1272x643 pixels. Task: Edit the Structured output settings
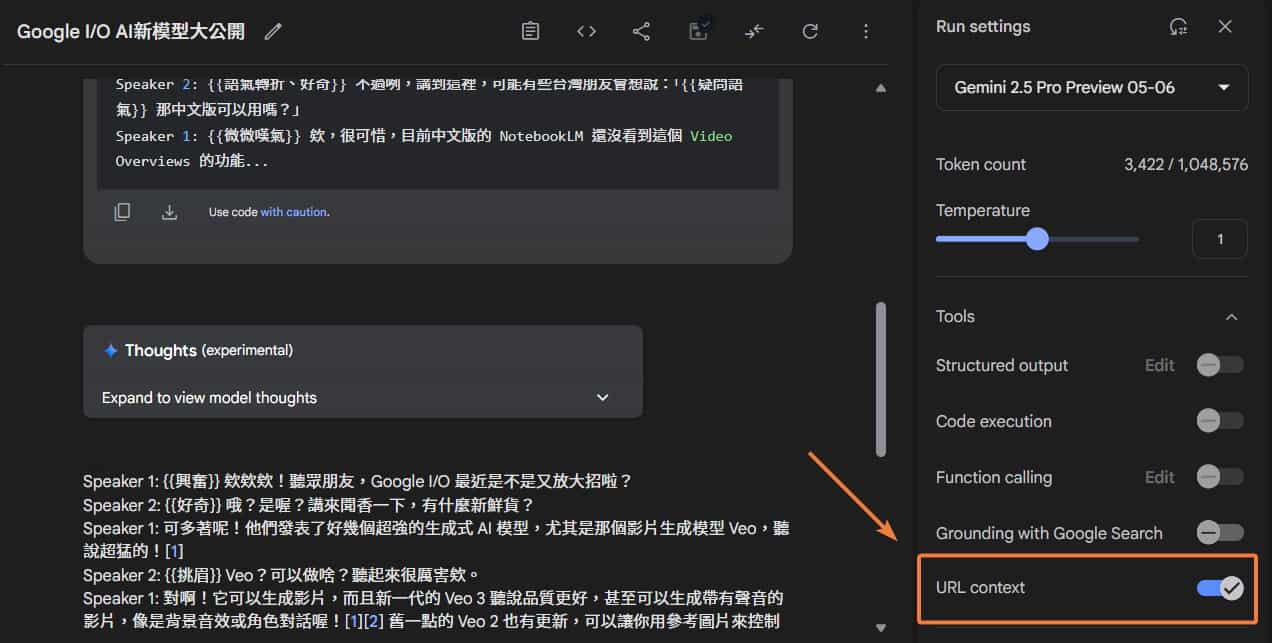pyautogui.click(x=1160, y=365)
